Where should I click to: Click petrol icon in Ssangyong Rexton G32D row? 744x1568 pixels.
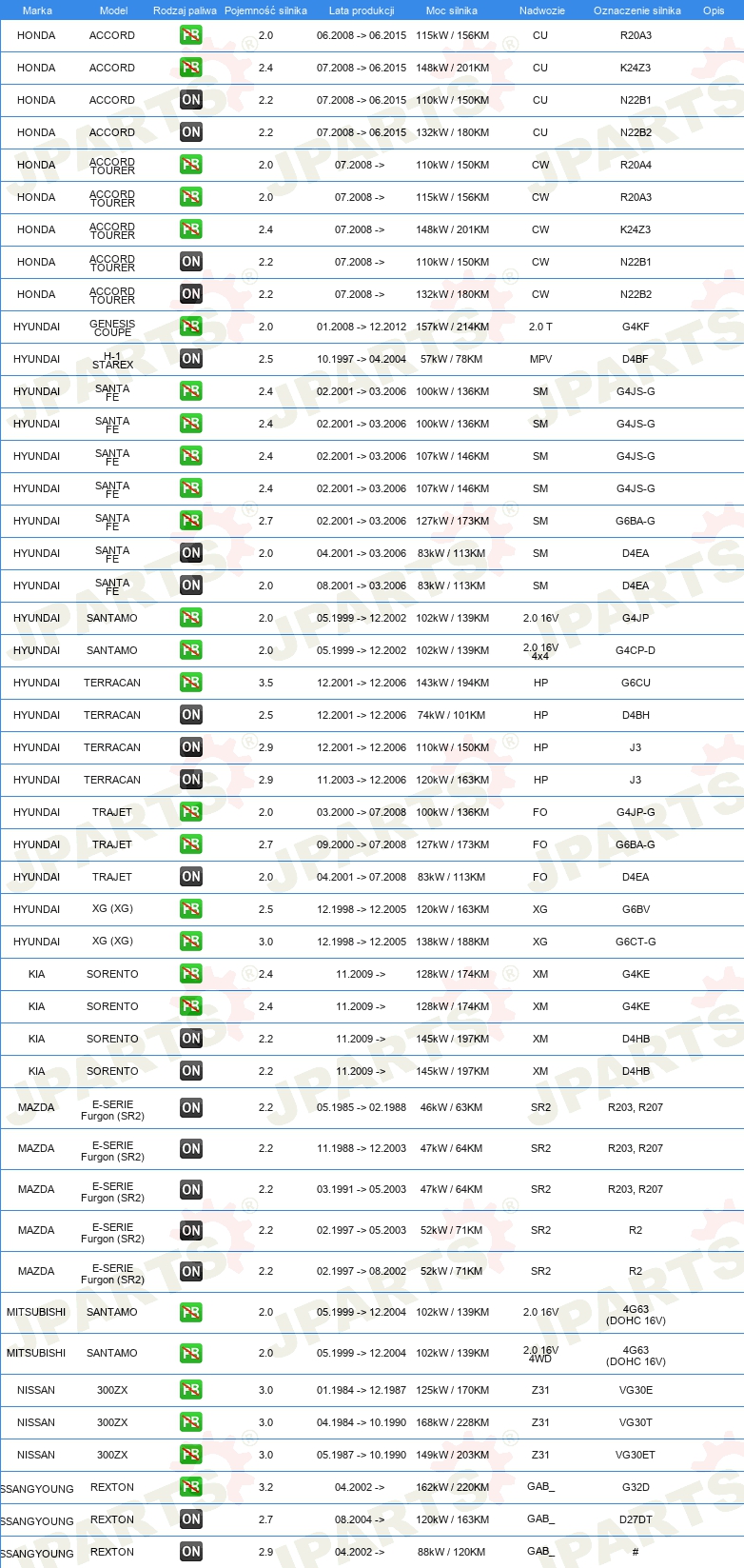point(190,1487)
